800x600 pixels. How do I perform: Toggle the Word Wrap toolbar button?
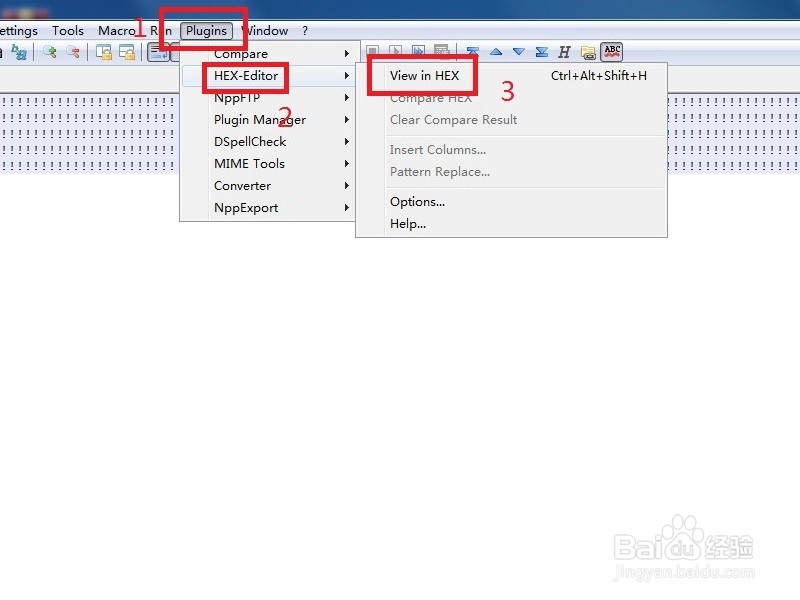coord(158,52)
